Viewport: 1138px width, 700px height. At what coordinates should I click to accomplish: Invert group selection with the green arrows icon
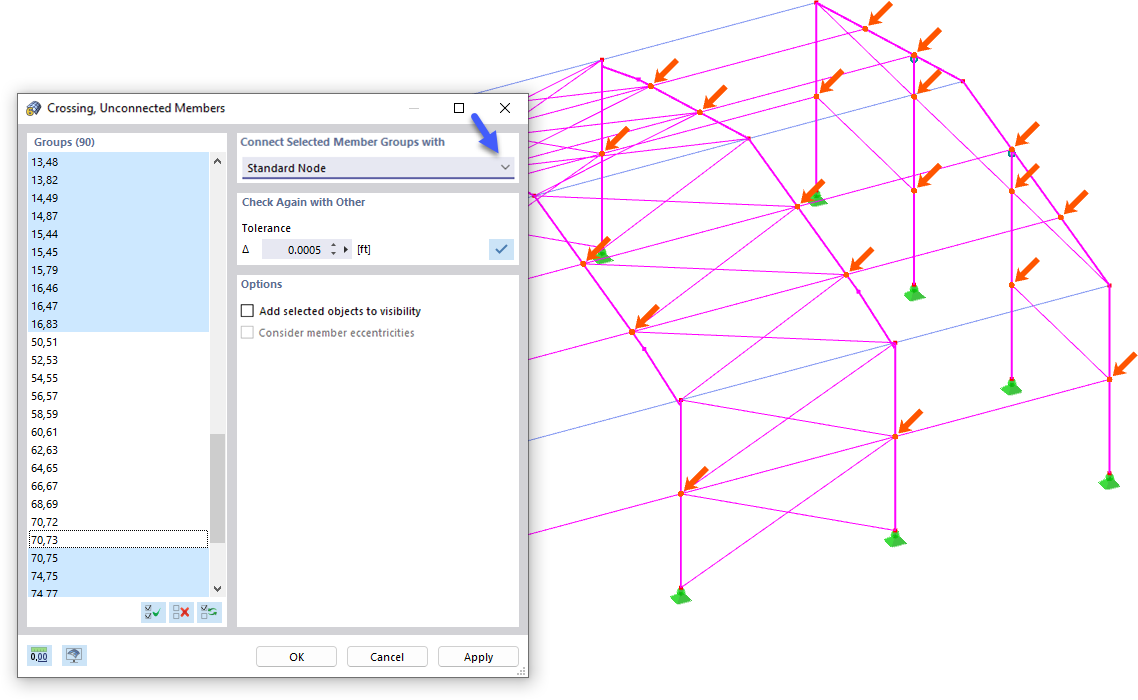(x=208, y=612)
